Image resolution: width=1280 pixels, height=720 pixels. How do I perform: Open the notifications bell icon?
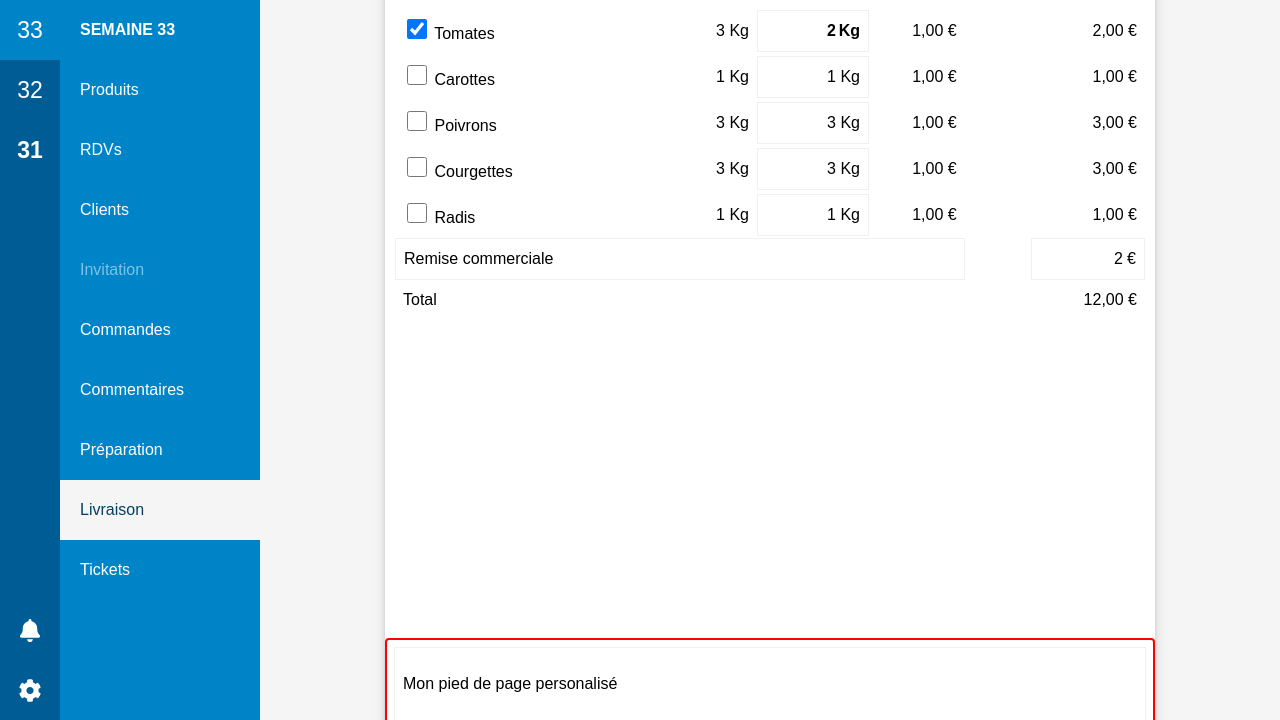(x=30, y=630)
